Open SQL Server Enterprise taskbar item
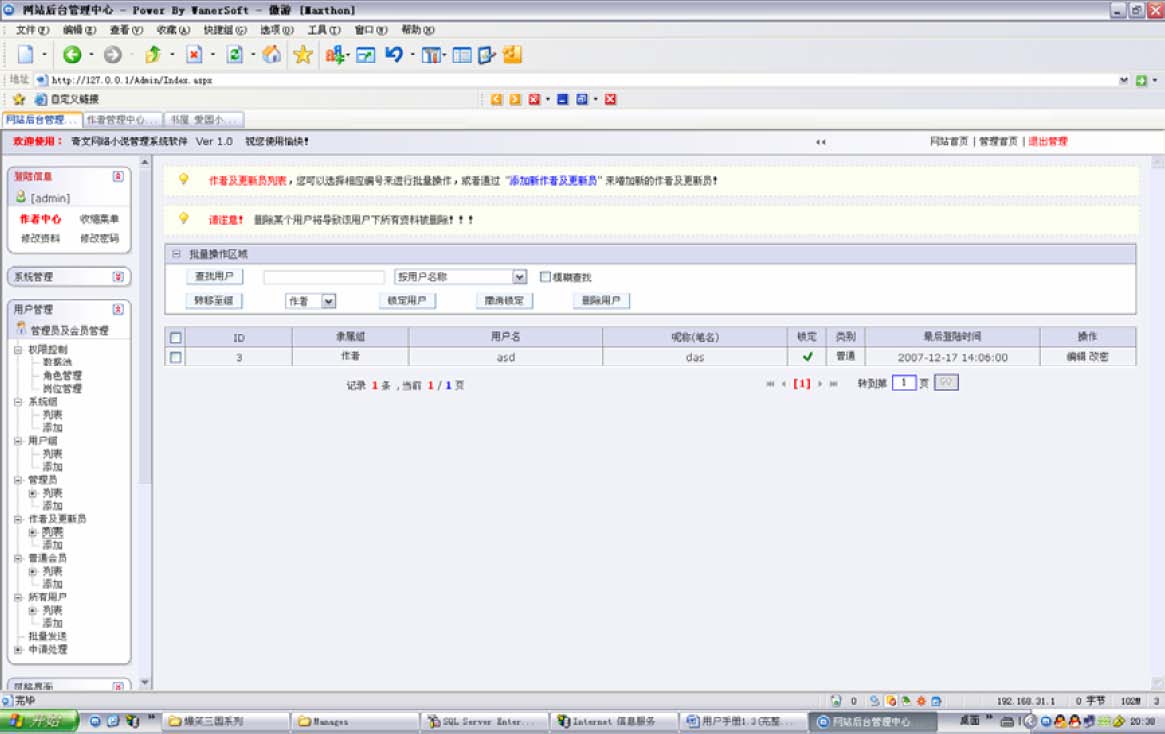1165x734 pixels. click(484, 721)
